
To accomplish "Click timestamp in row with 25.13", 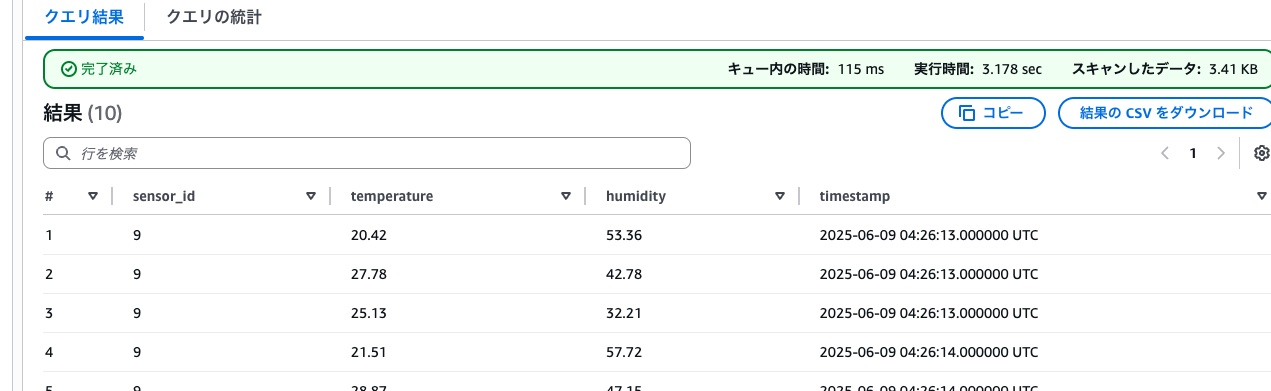I will (x=928, y=313).
